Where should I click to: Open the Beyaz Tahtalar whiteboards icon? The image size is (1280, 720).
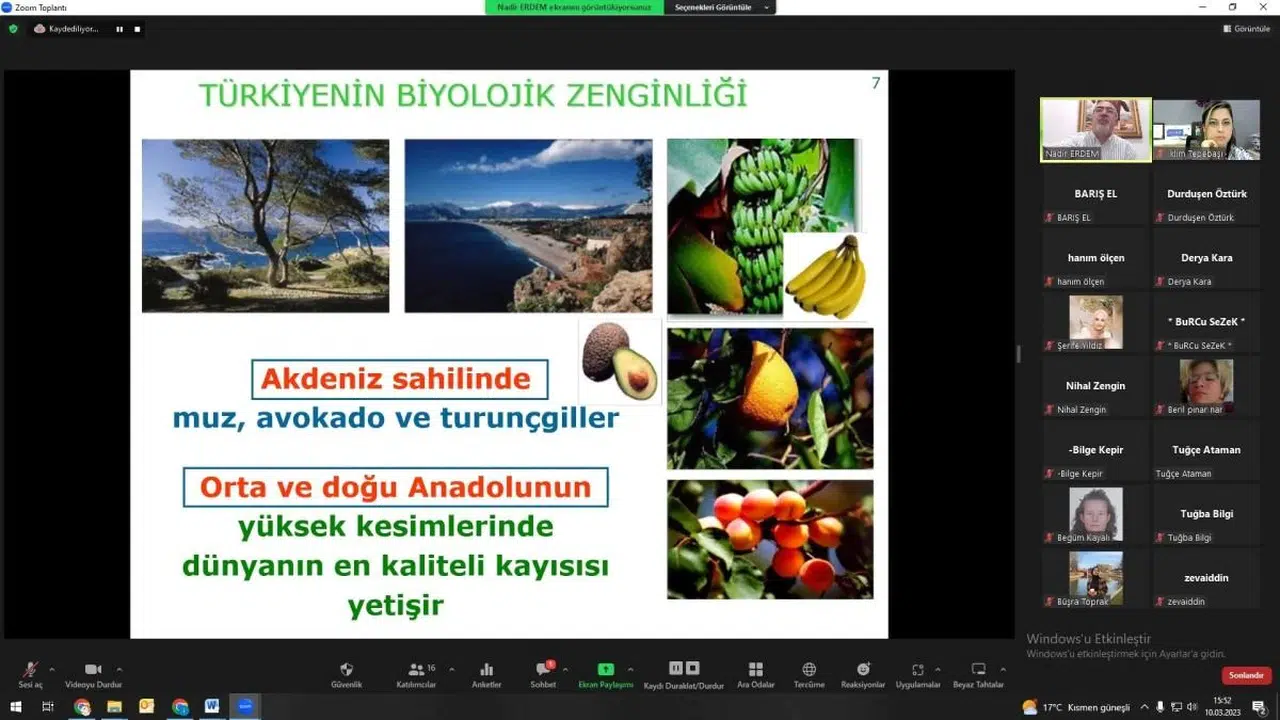click(978, 675)
